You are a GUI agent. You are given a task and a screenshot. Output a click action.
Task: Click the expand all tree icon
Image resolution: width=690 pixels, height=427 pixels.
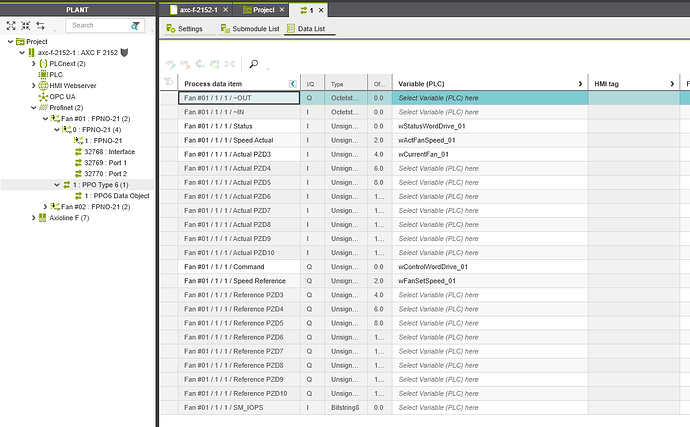tap(10, 25)
